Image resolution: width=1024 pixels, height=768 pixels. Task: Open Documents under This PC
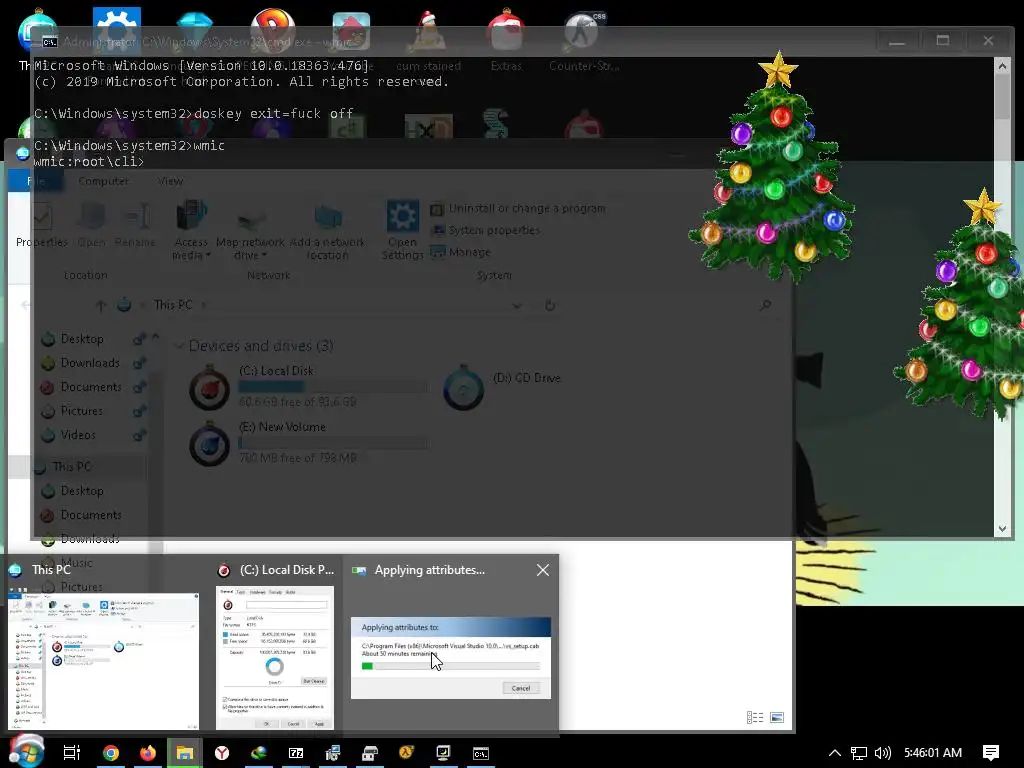point(91,515)
